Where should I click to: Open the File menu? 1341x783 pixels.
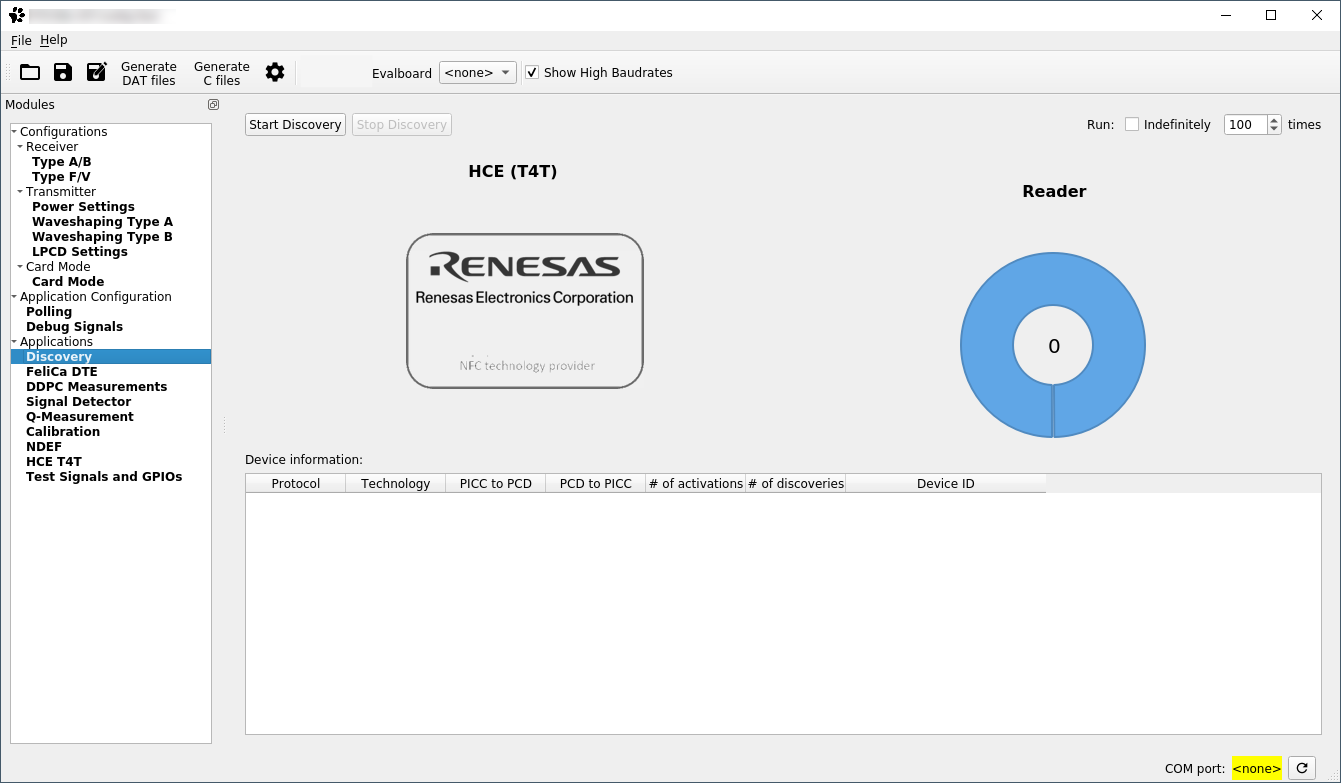[x=20, y=40]
